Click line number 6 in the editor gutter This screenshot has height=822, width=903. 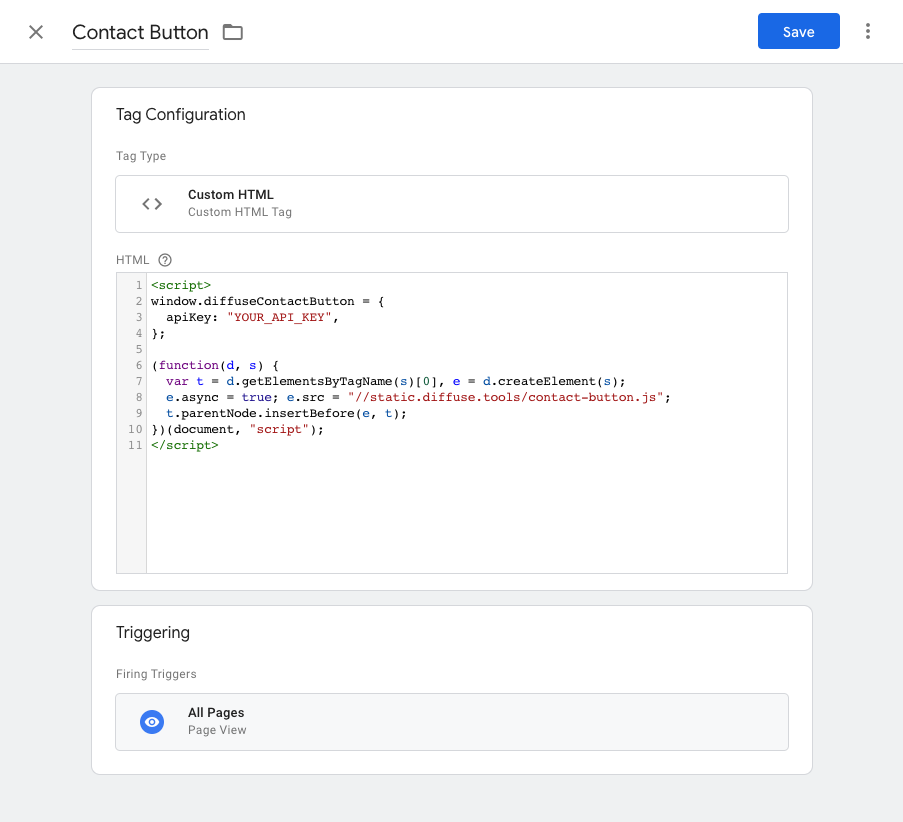tap(139, 365)
